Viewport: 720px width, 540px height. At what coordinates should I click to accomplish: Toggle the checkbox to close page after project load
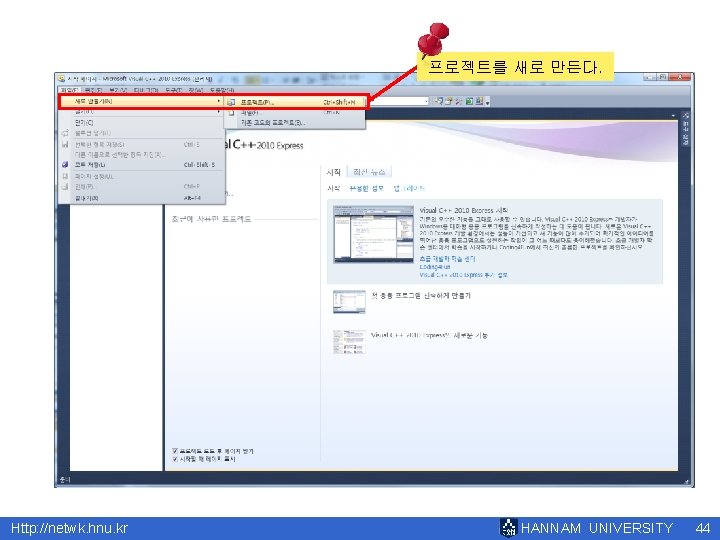pyautogui.click(x=175, y=451)
